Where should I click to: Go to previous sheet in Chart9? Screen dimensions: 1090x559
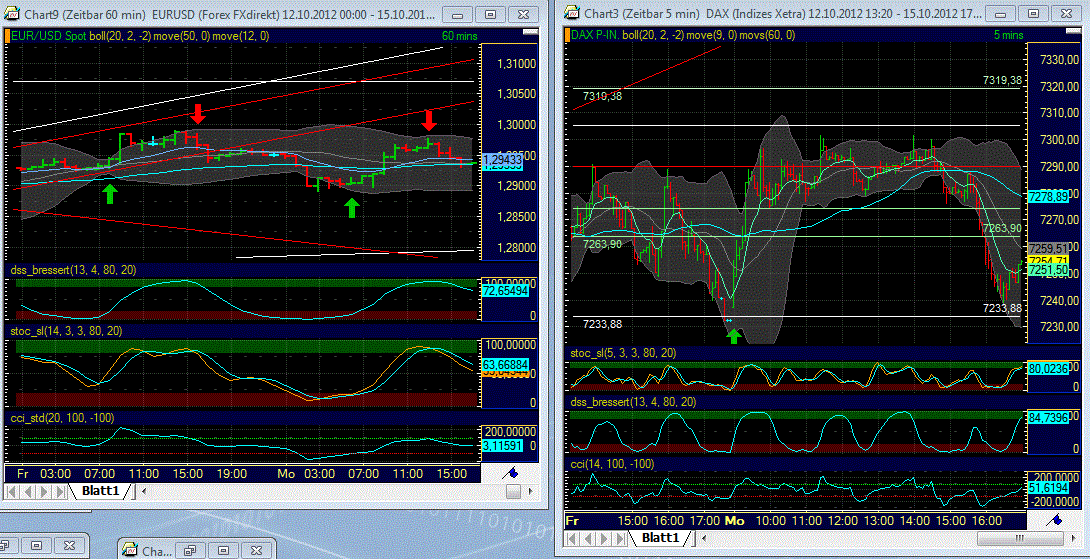29,491
